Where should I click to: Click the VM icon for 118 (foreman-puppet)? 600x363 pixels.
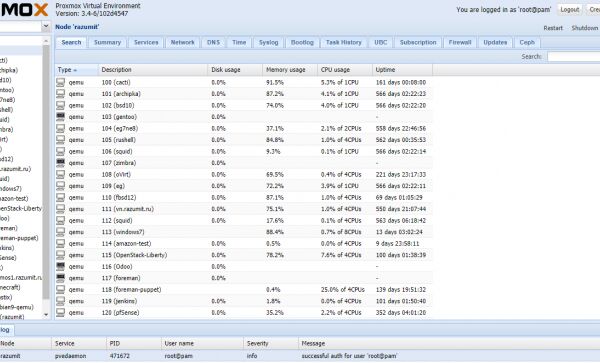click(60, 290)
